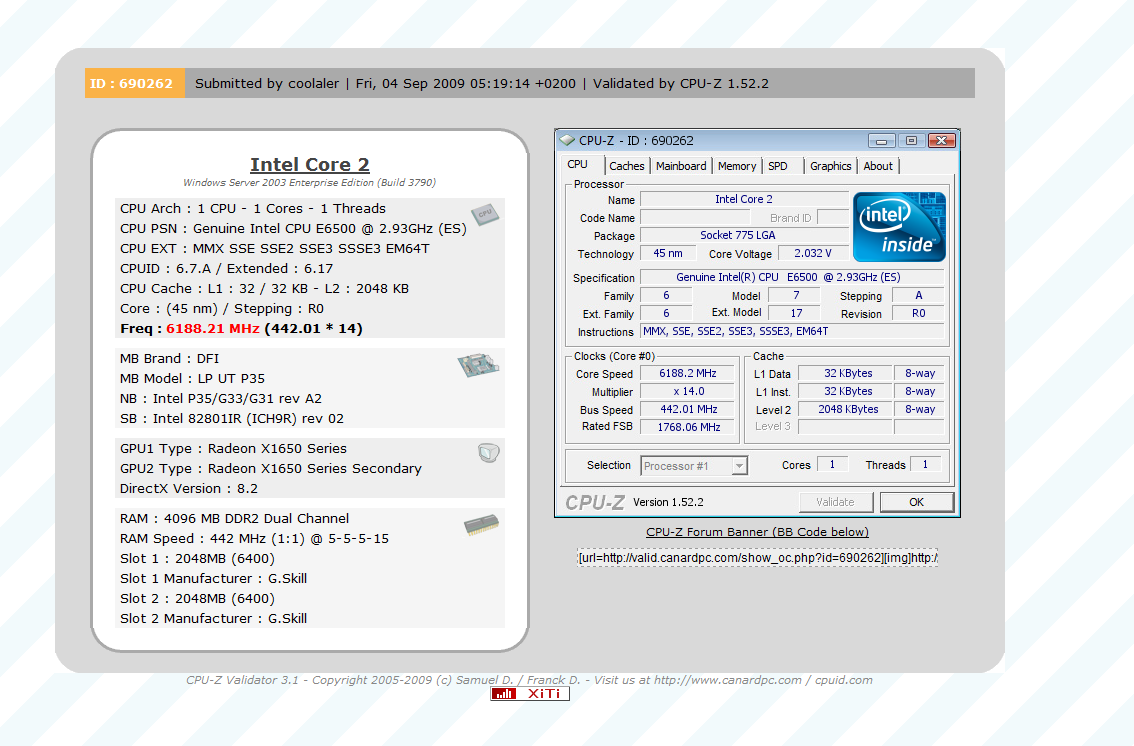Click the CPU chip icon beside CPU Arch
The image size is (1134, 746).
(485, 214)
